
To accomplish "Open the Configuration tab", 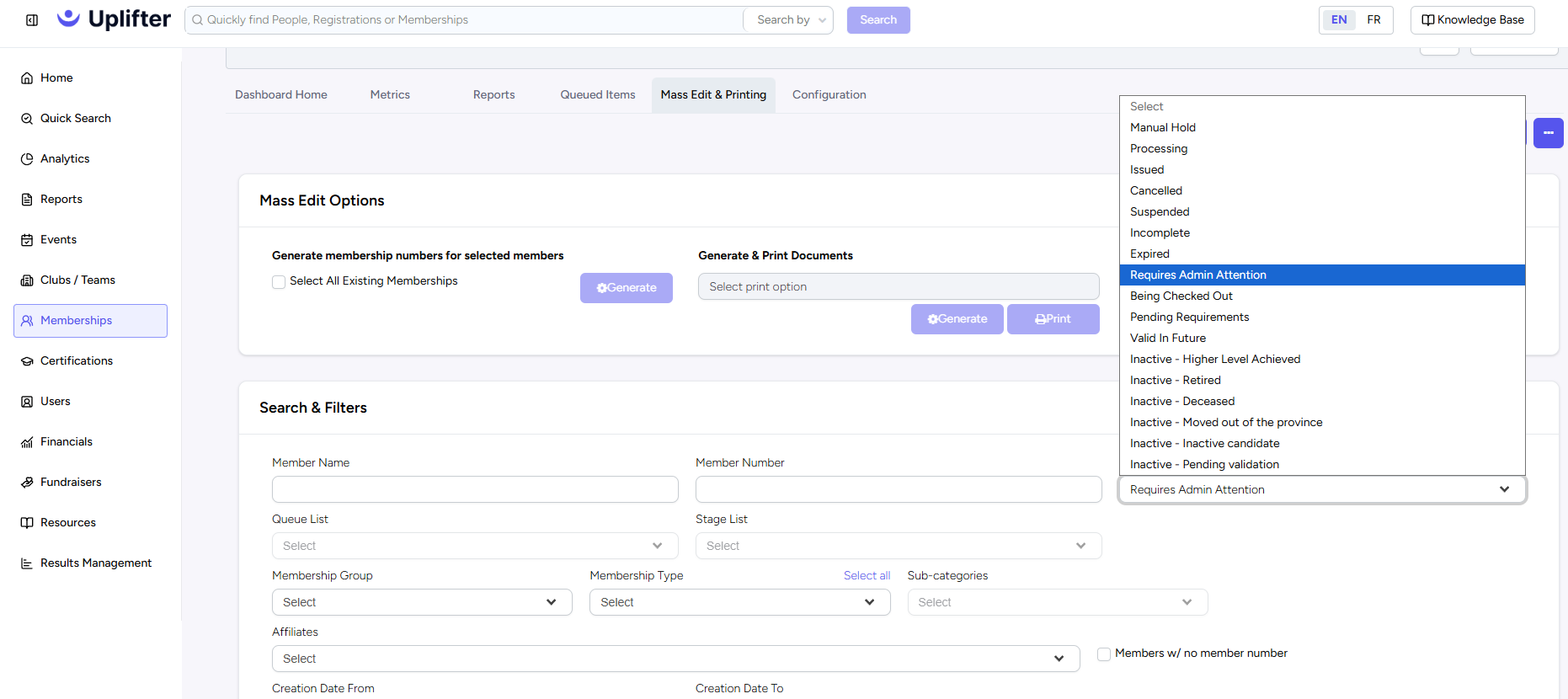I will tap(829, 95).
